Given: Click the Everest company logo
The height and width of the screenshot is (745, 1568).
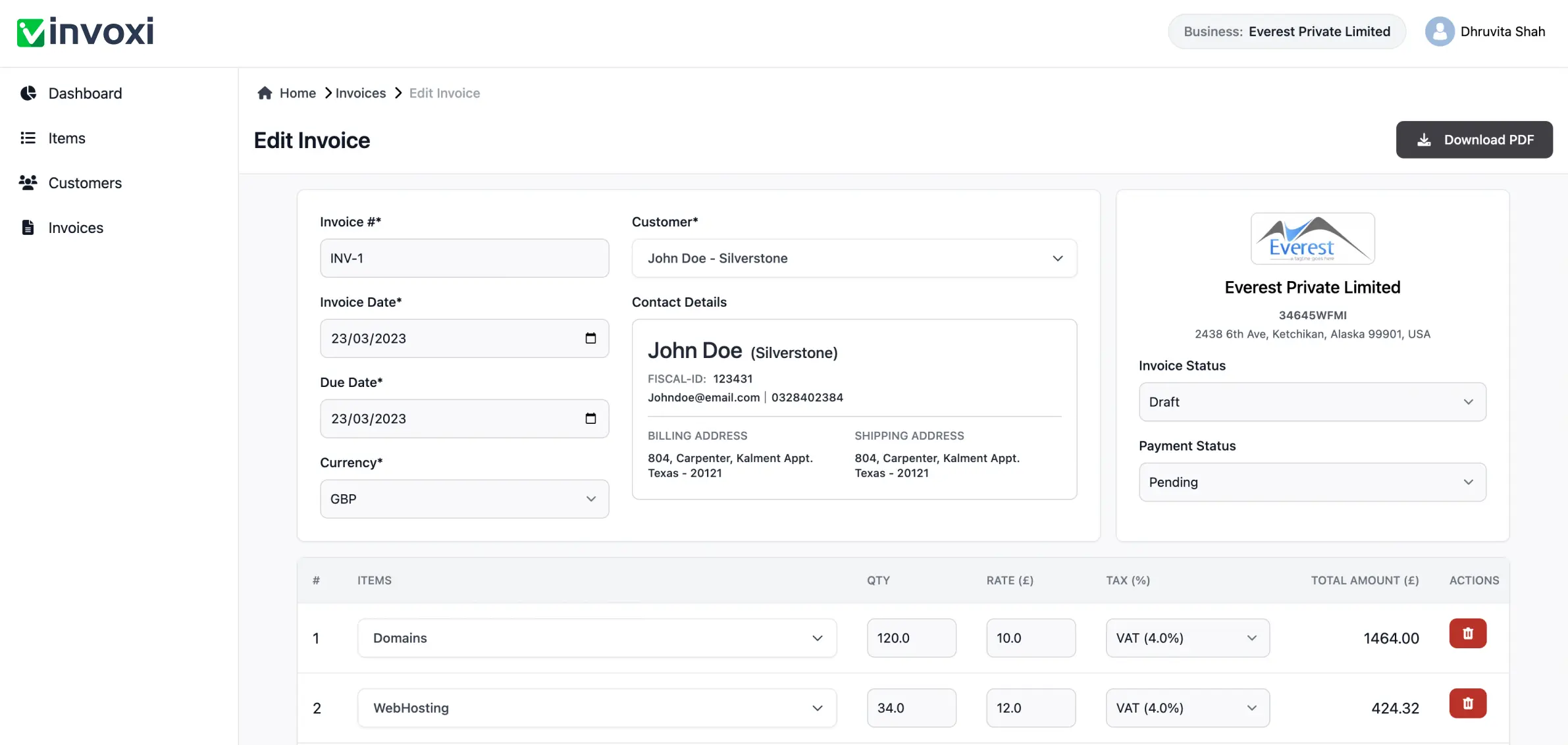Looking at the screenshot, I should click(1313, 238).
